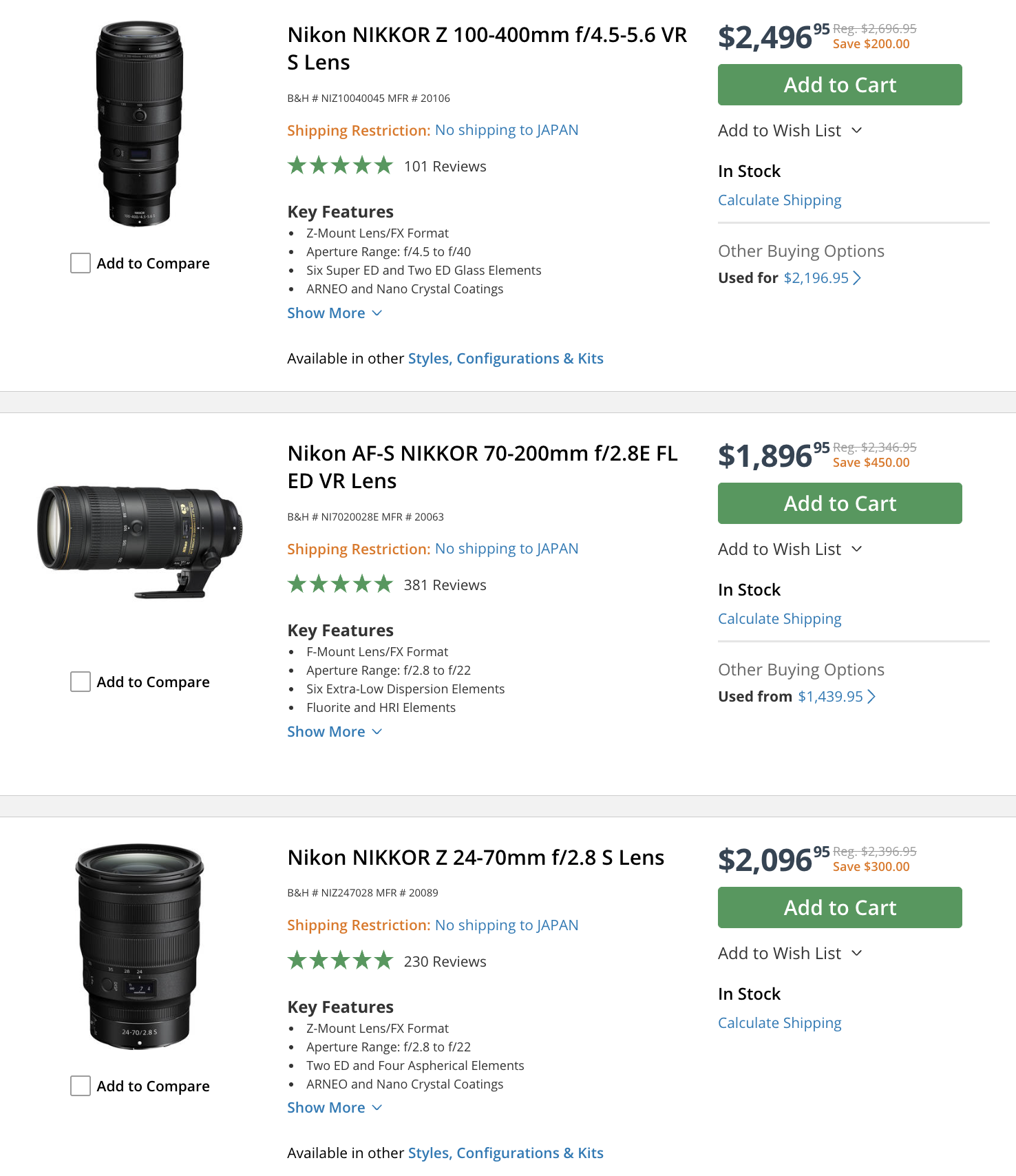Open the 5-star rating for 101 Reviews
The height and width of the screenshot is (1176, 1016).
pos(340,166)
